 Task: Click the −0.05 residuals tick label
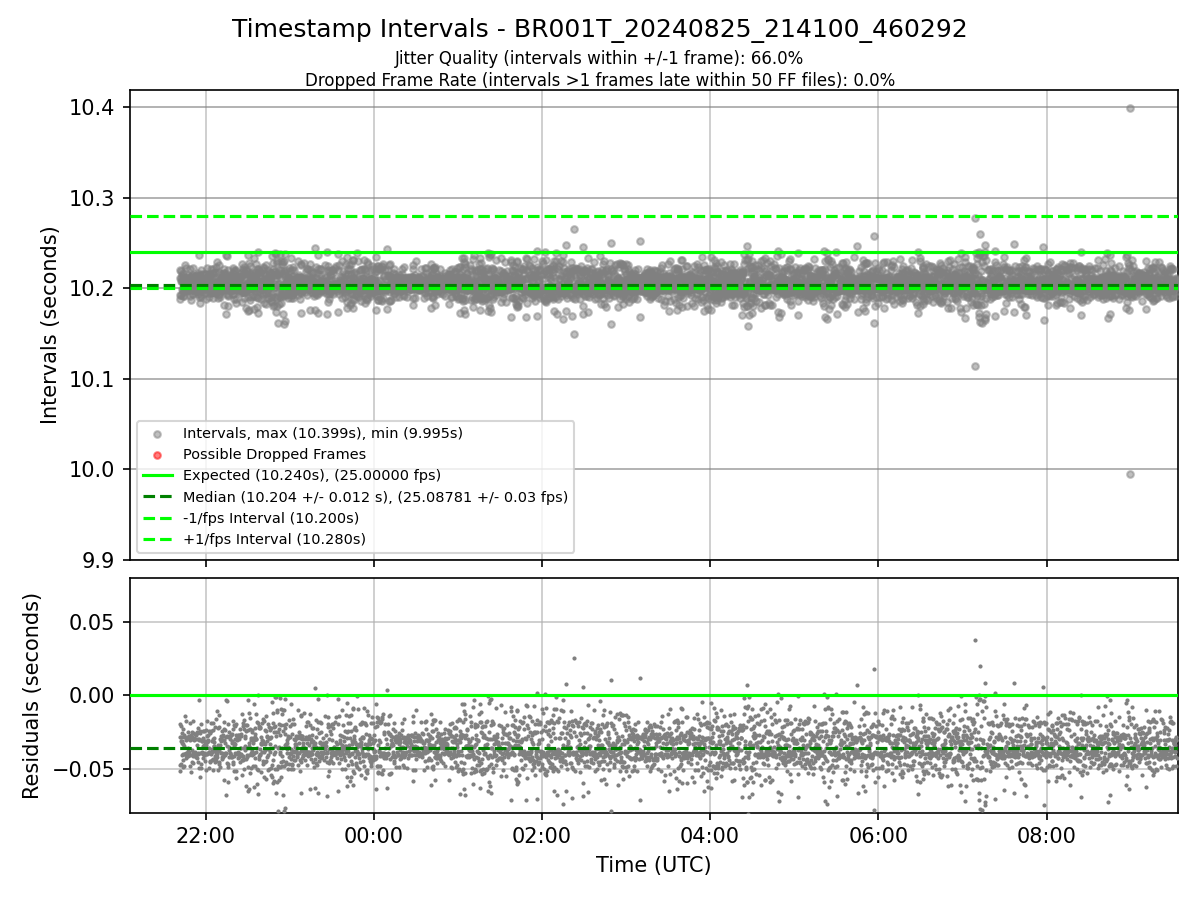coord(83,769)
